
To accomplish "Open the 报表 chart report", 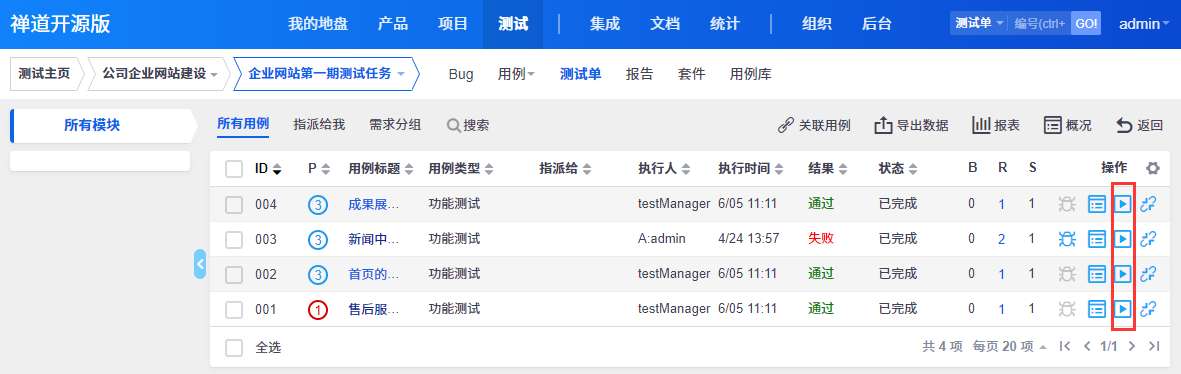I will pos(996,126).
